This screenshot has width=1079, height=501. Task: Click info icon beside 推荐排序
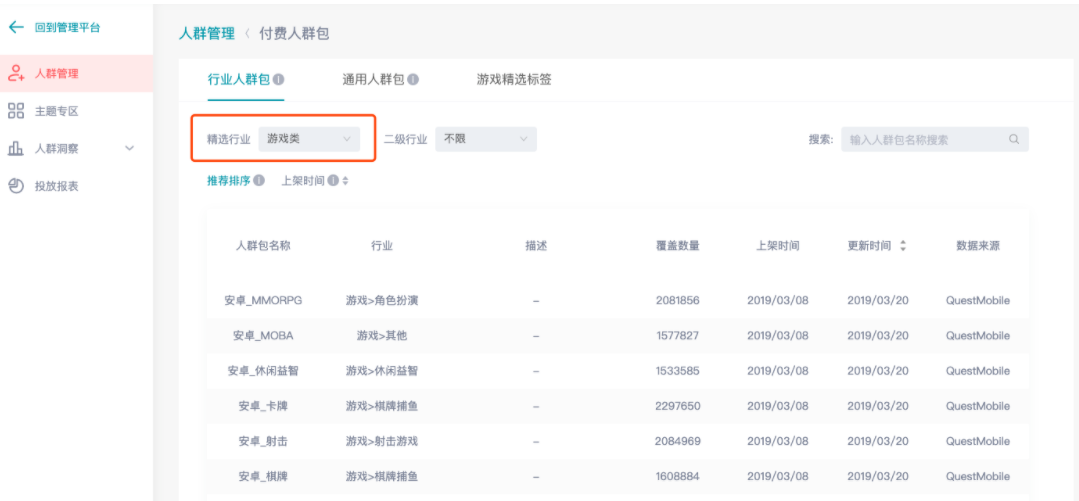(259, 181)
